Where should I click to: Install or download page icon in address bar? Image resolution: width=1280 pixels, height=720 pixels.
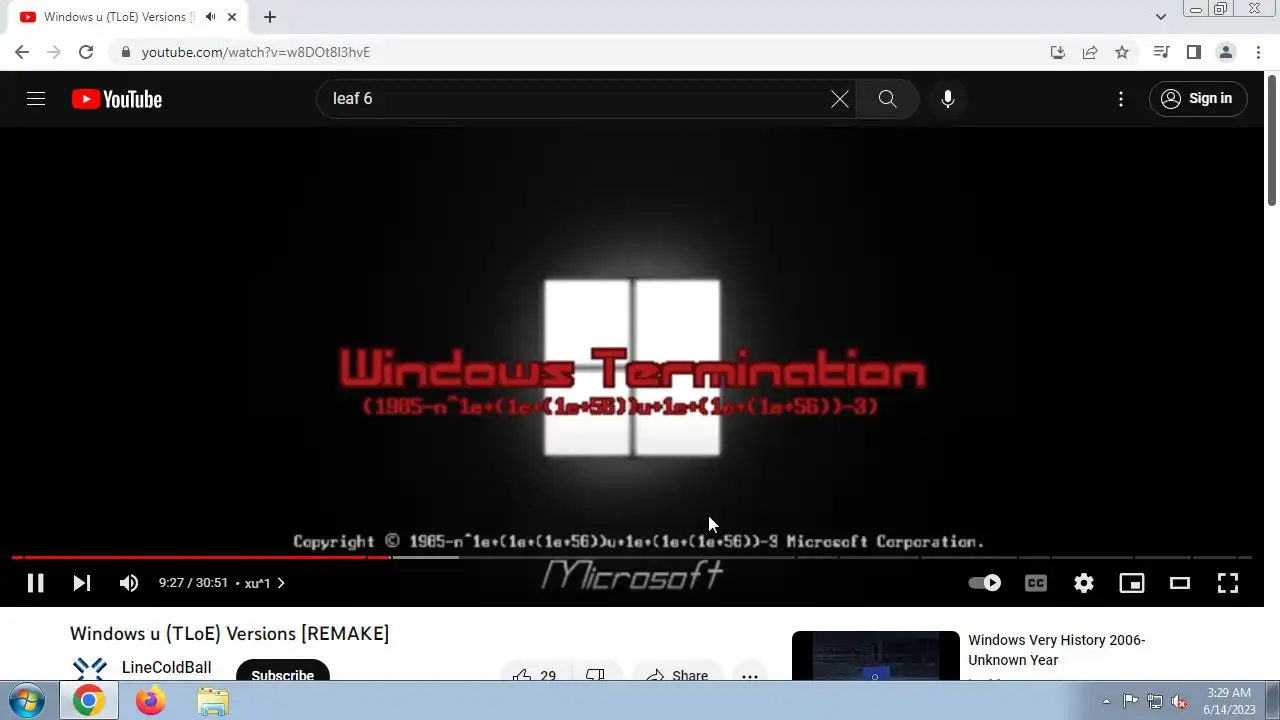(x=1058, y=52)
